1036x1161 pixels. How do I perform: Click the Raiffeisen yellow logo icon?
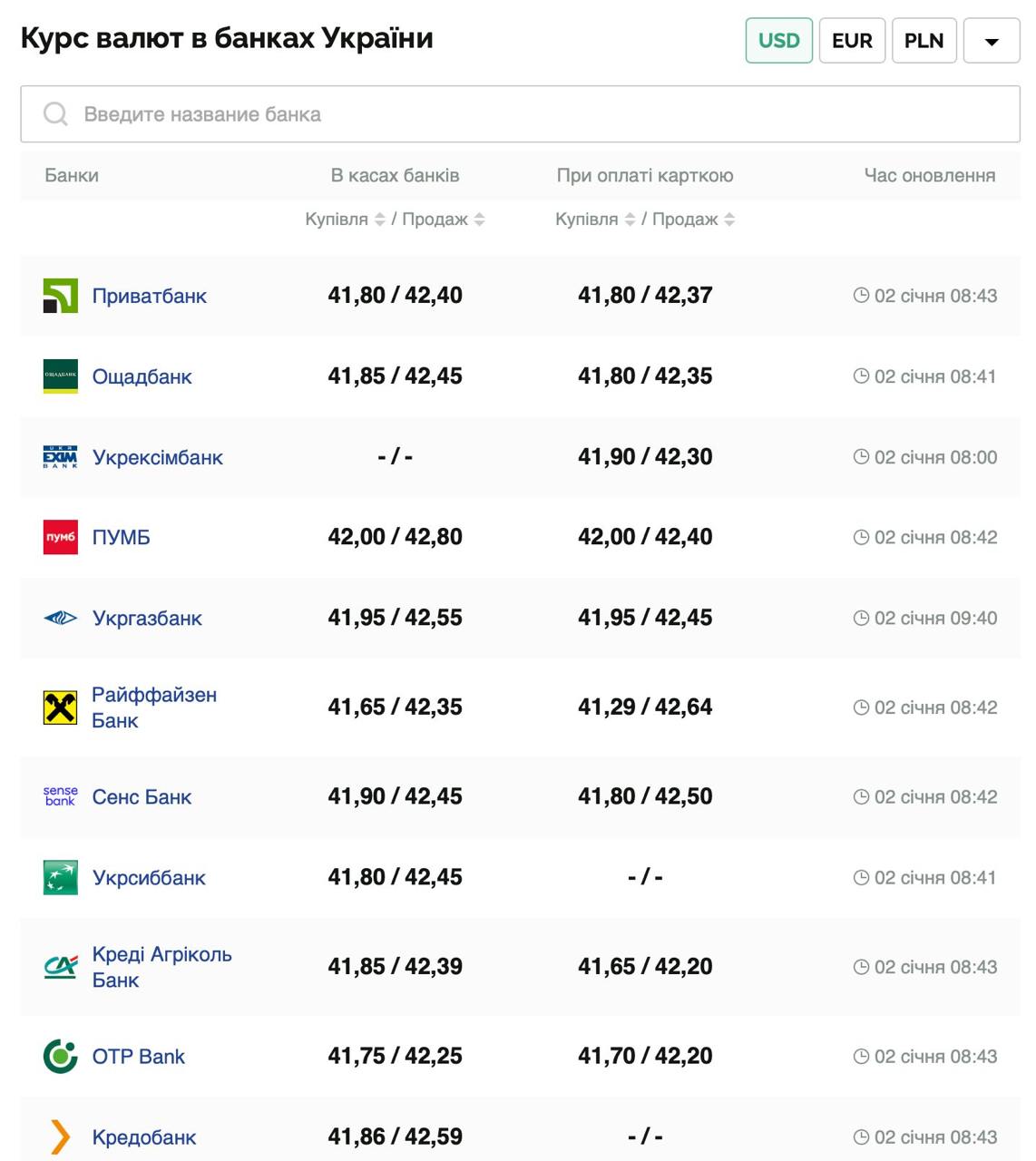click(61, 707)
